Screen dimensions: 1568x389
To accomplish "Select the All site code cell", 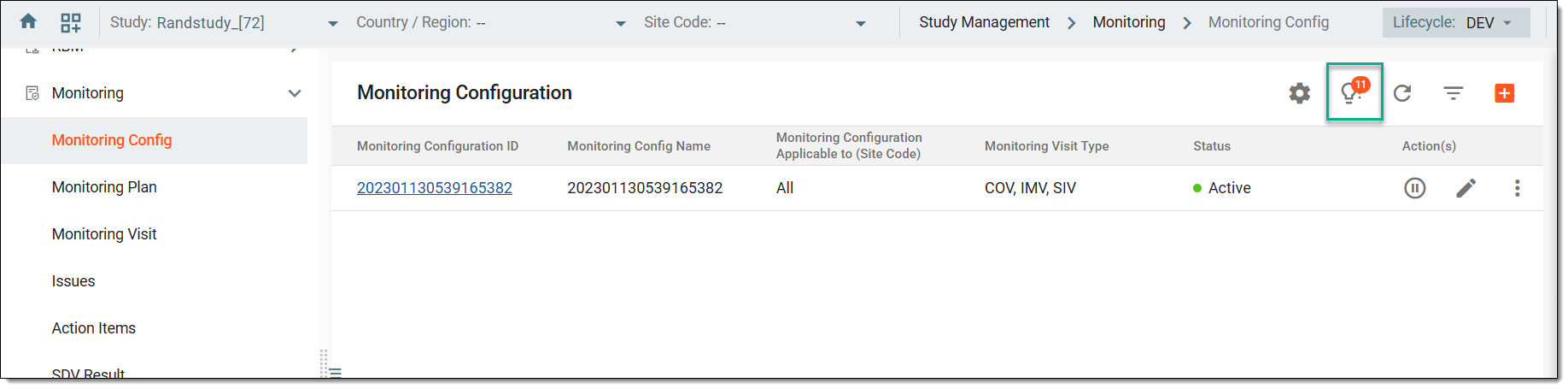I will coord(785,188).
